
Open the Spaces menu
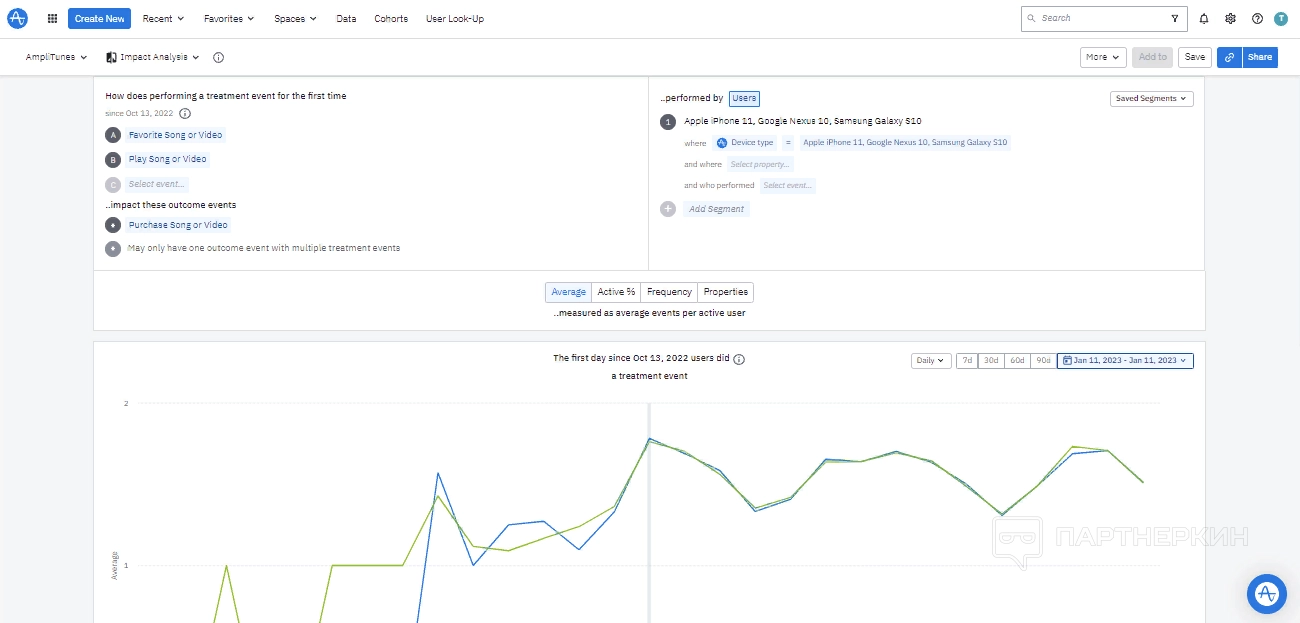(x=295, y=18)
